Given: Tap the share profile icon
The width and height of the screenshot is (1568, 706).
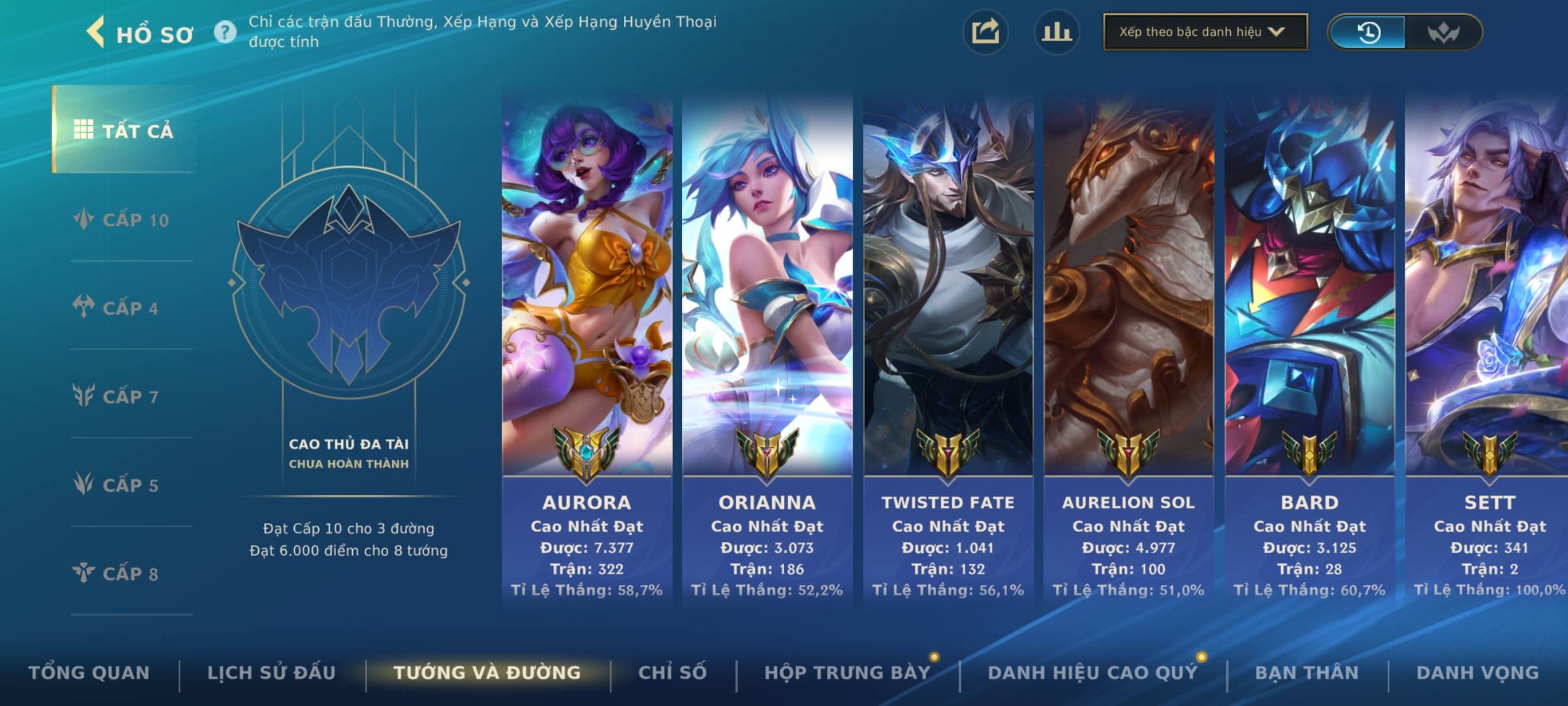Looking at the screenshot, I should [985, 32].
